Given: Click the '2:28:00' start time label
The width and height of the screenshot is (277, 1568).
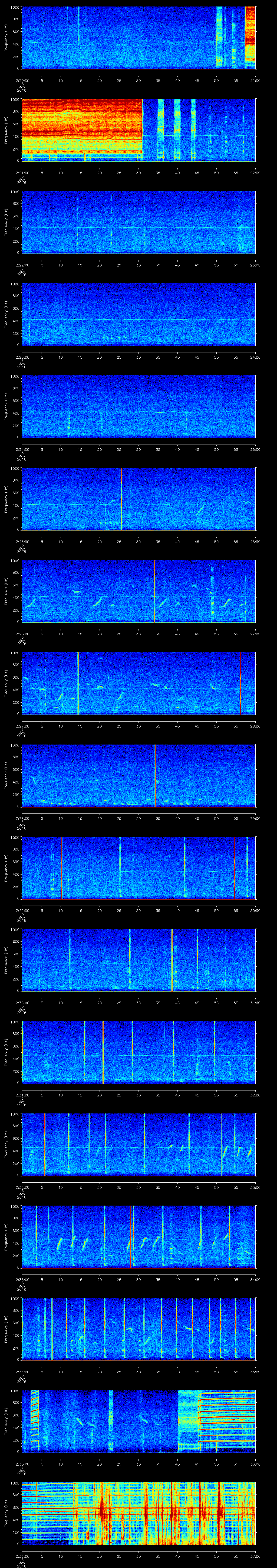Looking at the screenshot, I should 22,818.
